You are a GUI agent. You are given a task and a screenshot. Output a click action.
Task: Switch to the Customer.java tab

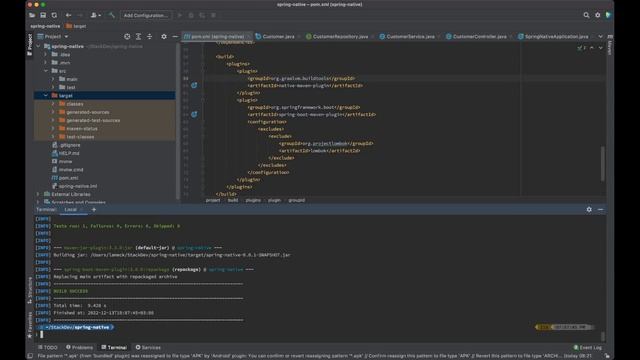point(278,36)
